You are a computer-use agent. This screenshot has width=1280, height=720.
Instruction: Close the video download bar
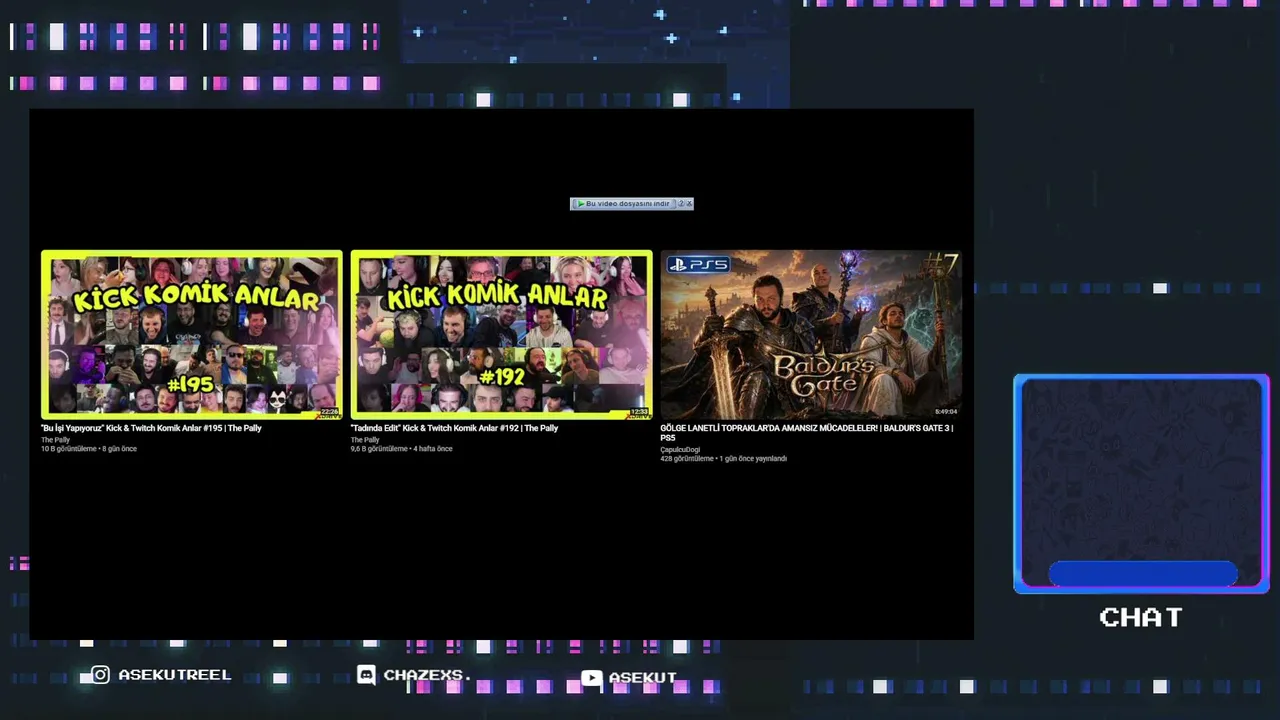tap(689, 204)
